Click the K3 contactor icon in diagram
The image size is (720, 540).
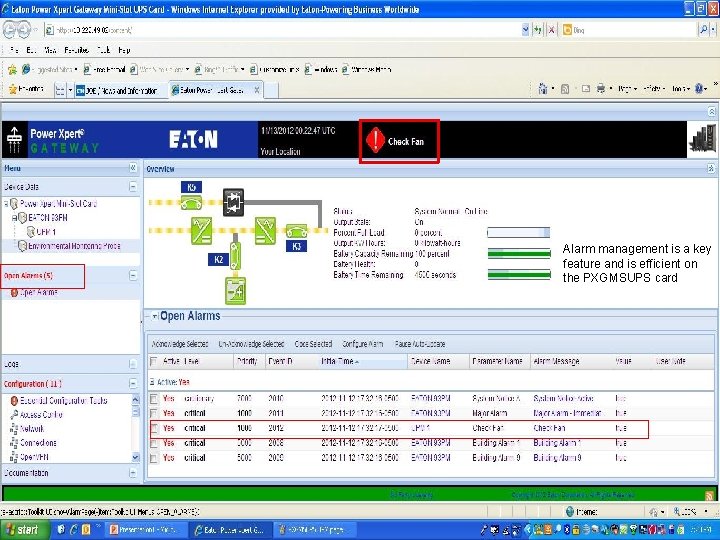(297, 231)
